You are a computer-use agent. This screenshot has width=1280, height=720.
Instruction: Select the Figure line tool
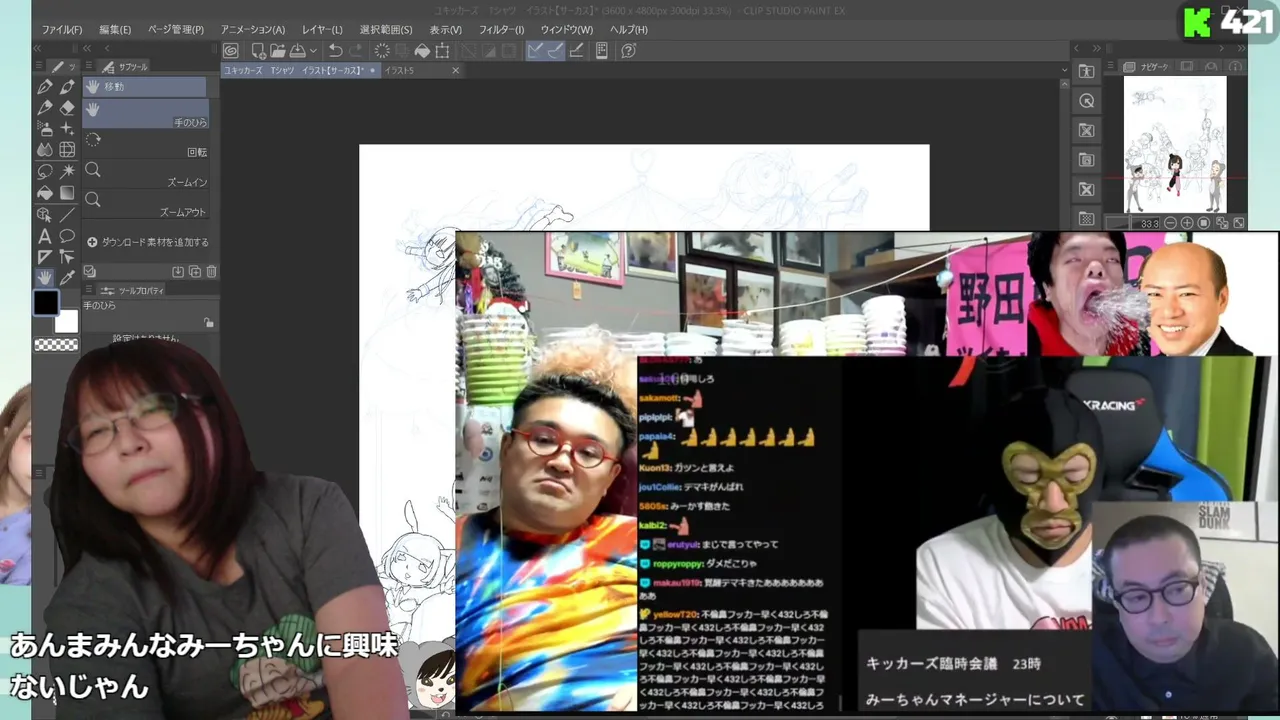[67, 215]
